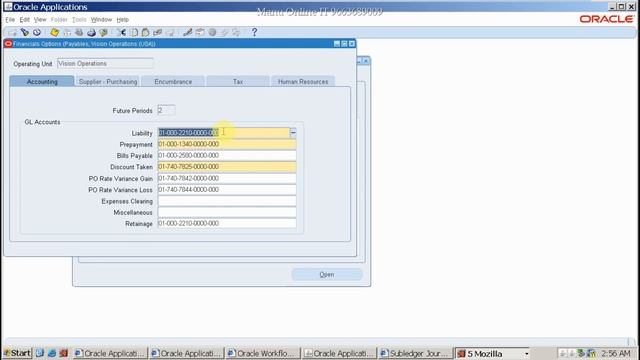The height and width of the screenshot is (360, 640).
Task: Open the File menu
Action: [10, 20]
